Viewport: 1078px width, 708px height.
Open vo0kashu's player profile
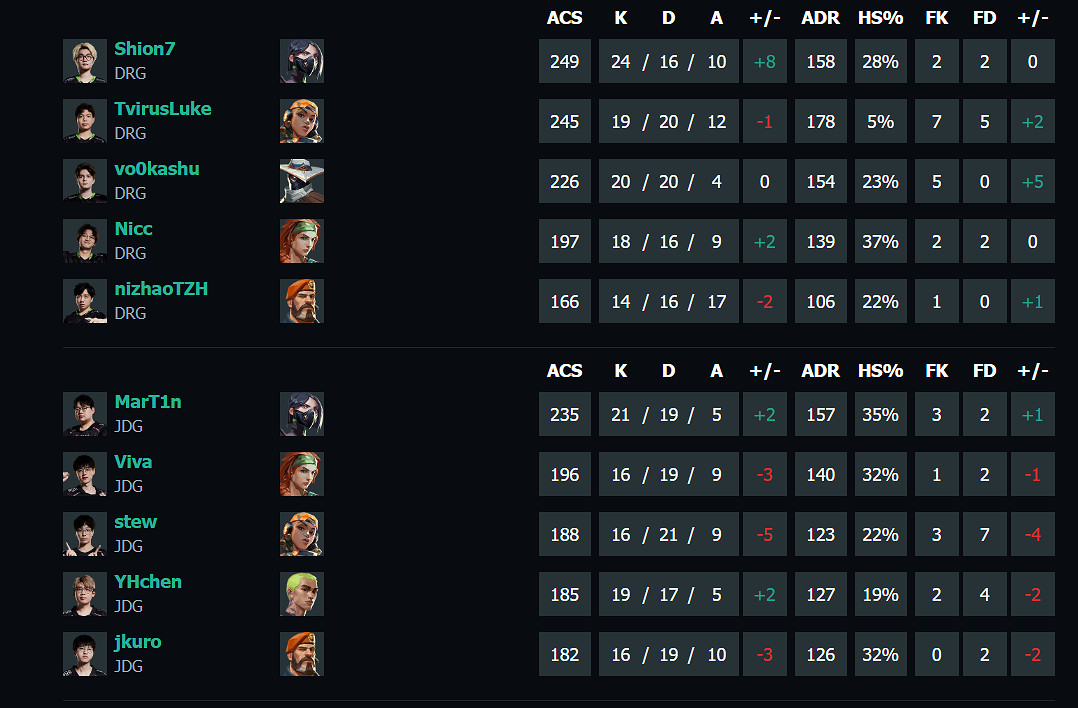click(x=156, y=169)
